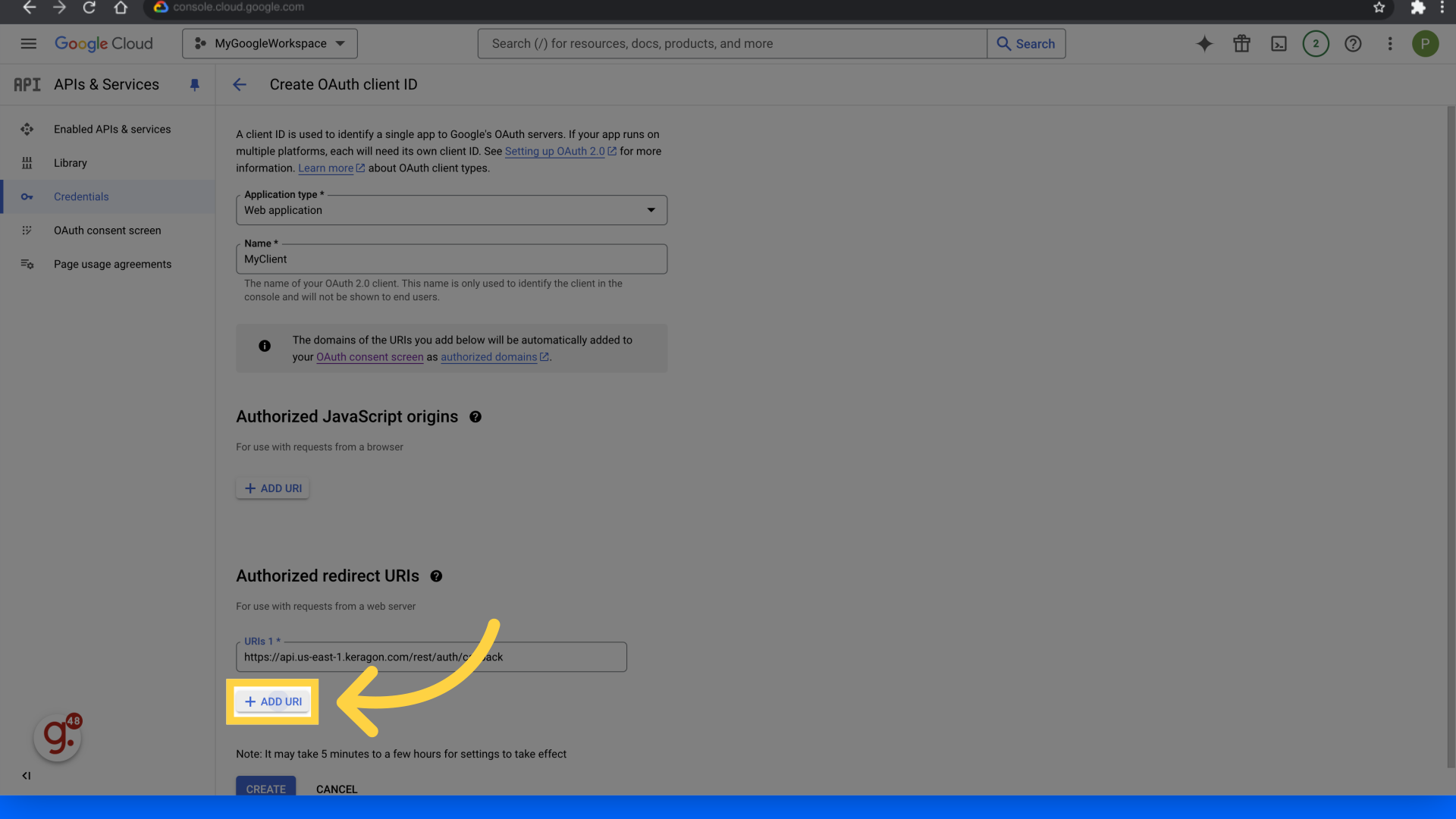Show help for Authorized redirect URIs

tap(436, 576)
